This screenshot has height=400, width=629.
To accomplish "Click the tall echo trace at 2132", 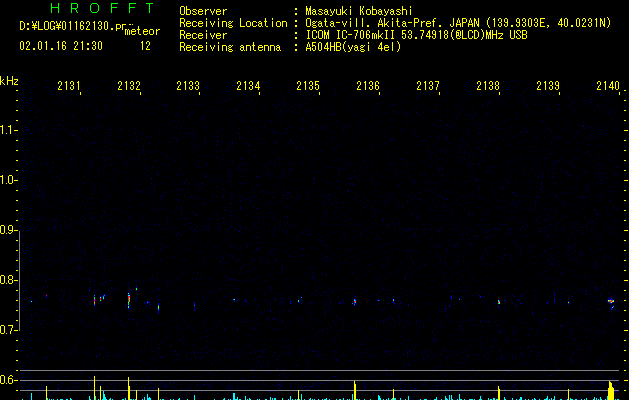I will [x=129, y=300].
